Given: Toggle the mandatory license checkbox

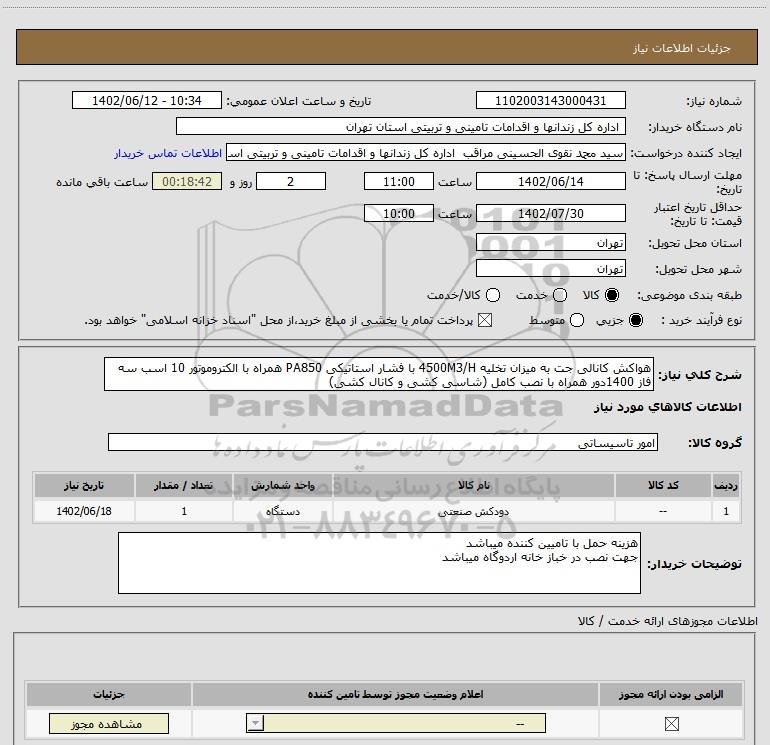Looking at the screenshot, I should 671,723.
